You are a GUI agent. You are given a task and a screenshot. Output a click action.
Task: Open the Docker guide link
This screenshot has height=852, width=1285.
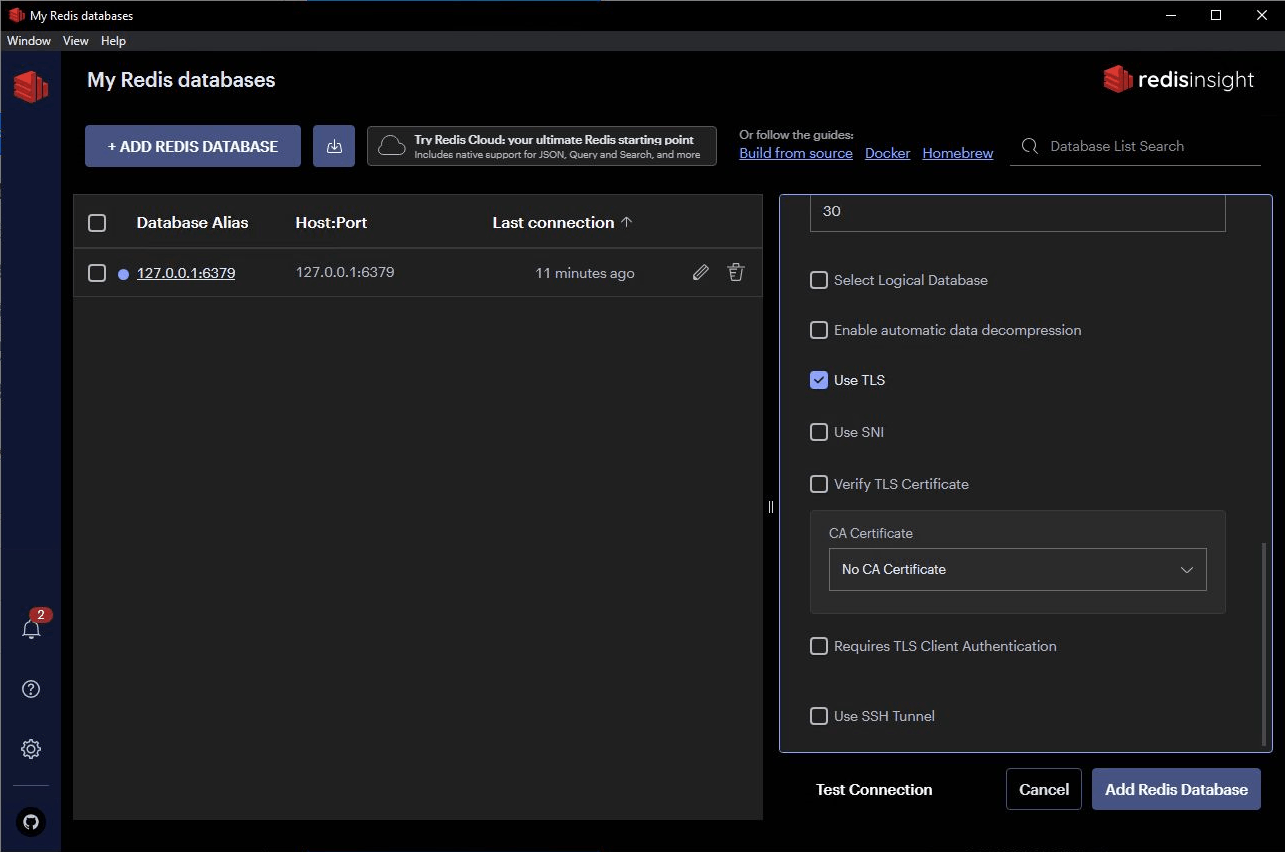888,153
